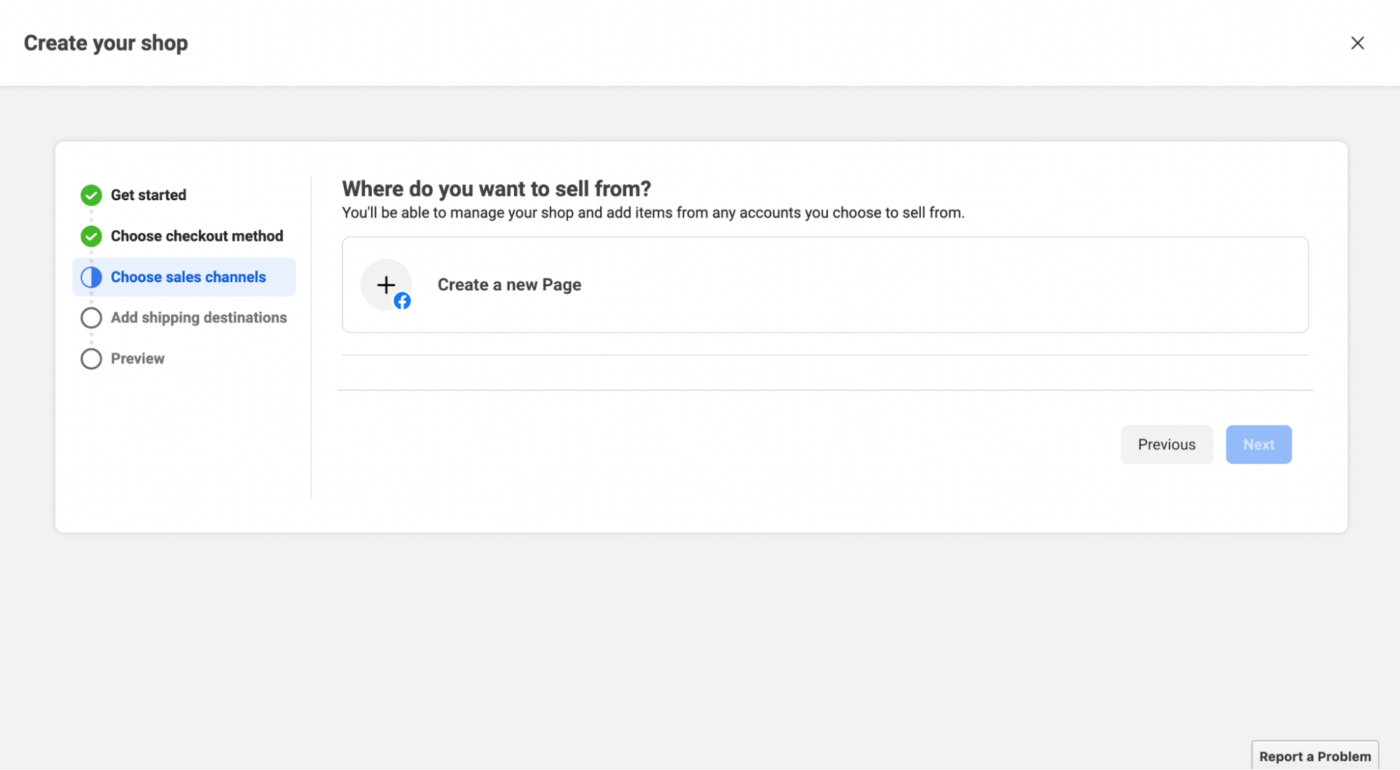Click the empty circle next to Preview
The image size is (1400, 770).
pyautogui.click(x=91, y=358)
